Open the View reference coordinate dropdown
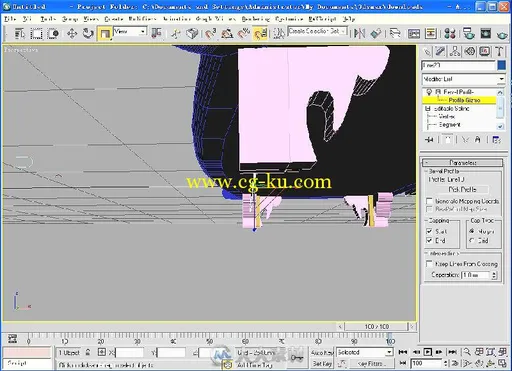This screenshot has width=512, height=371. (130, 32)
